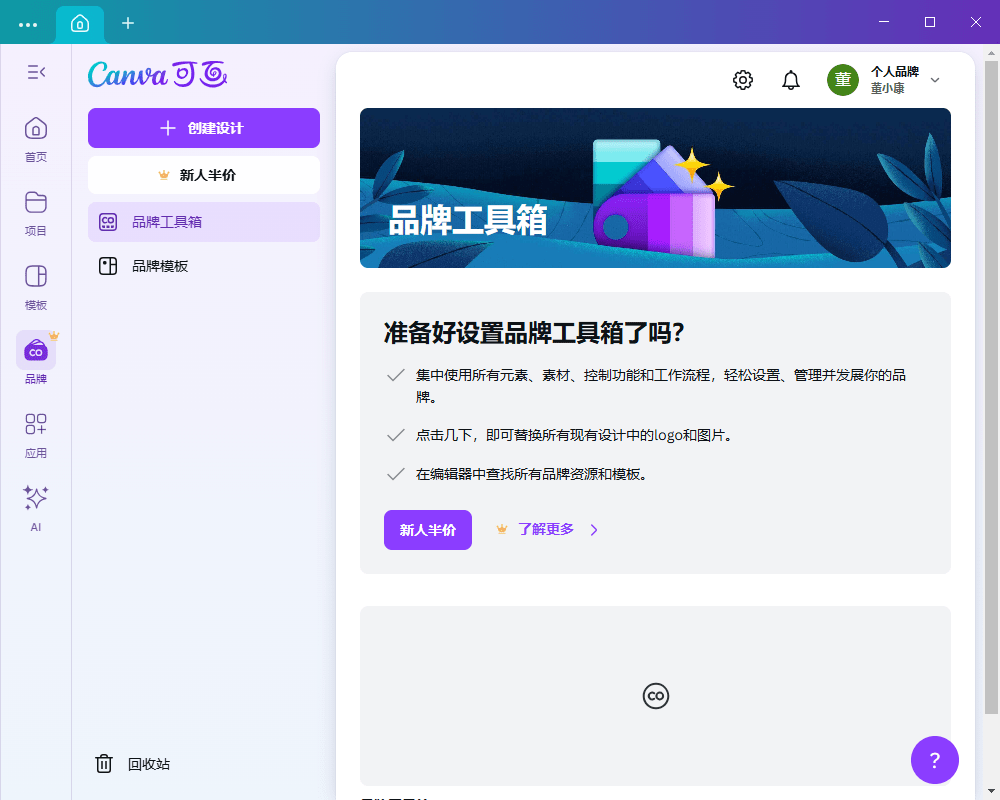
Task: Click the 创建设计 (Create design) button
Action: pos(203,128)
